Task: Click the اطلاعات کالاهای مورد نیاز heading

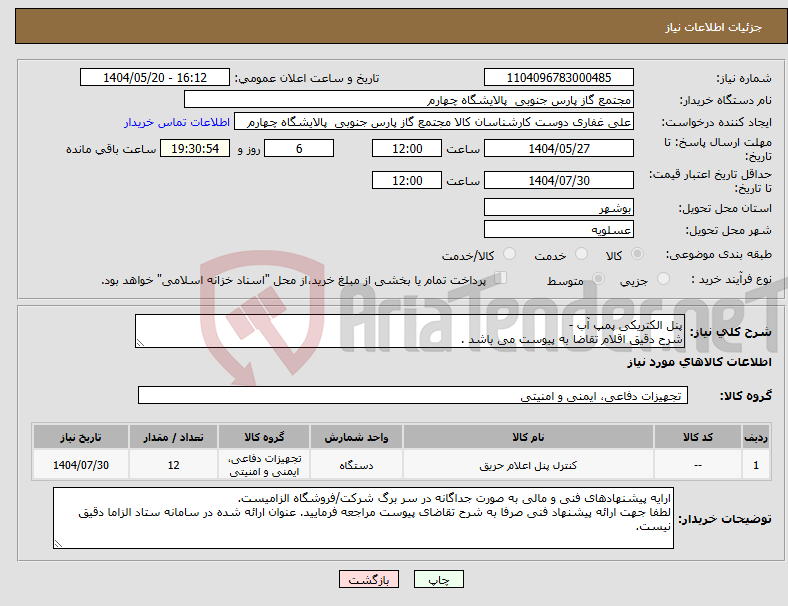Action: [699, 362]
